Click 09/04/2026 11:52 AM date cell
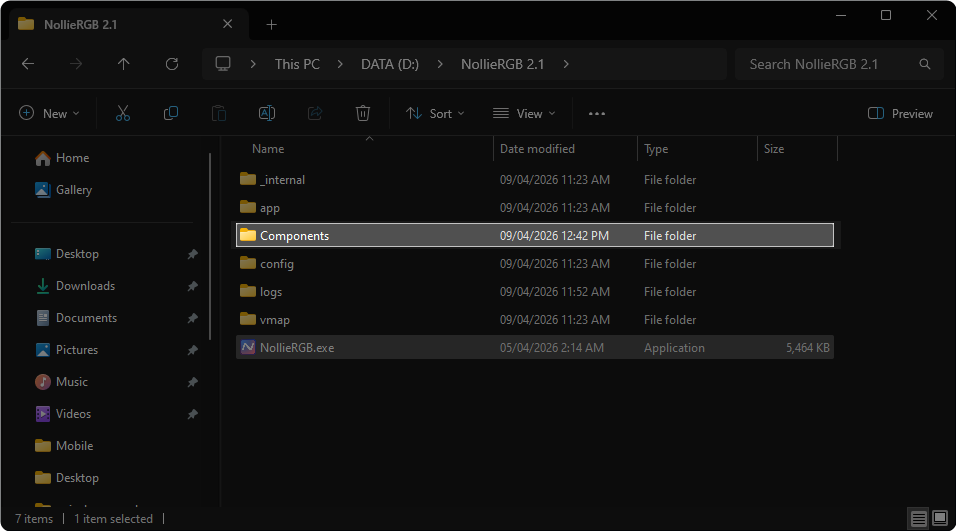956x531 pixels. 555,291
